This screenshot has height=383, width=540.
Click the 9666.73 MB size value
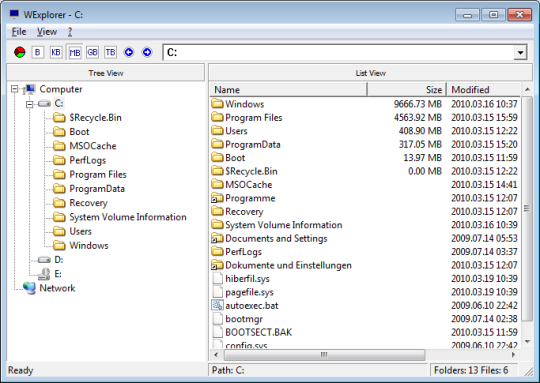[x=417, y=104]
